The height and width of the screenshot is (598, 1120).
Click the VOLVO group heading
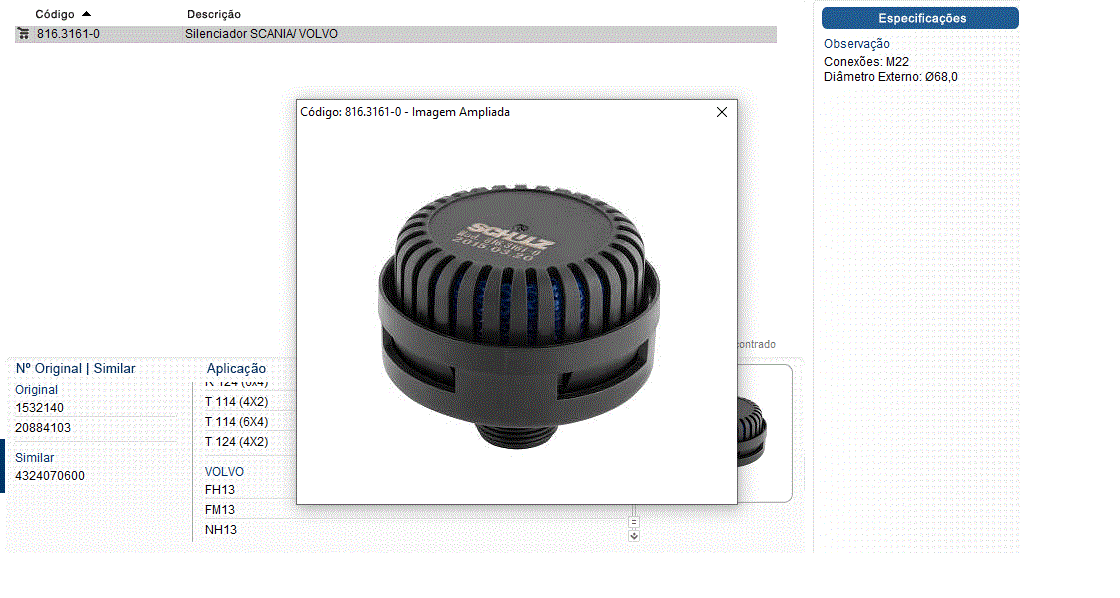(224, 472)
